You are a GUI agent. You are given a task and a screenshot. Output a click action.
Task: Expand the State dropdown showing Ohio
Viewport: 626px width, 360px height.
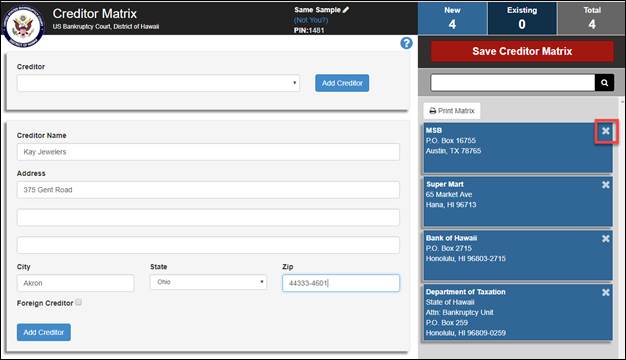(208, 282)
